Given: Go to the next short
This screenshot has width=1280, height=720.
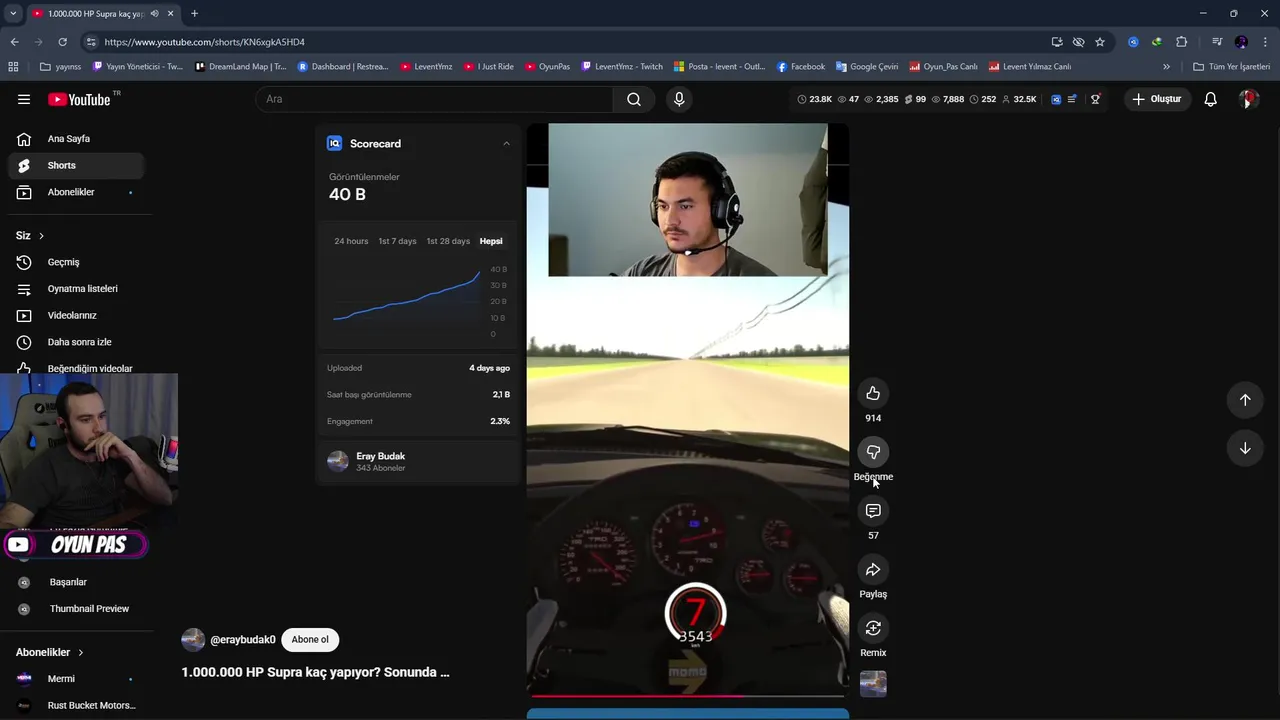Looking at the screenshot, I should (1245, 448).
